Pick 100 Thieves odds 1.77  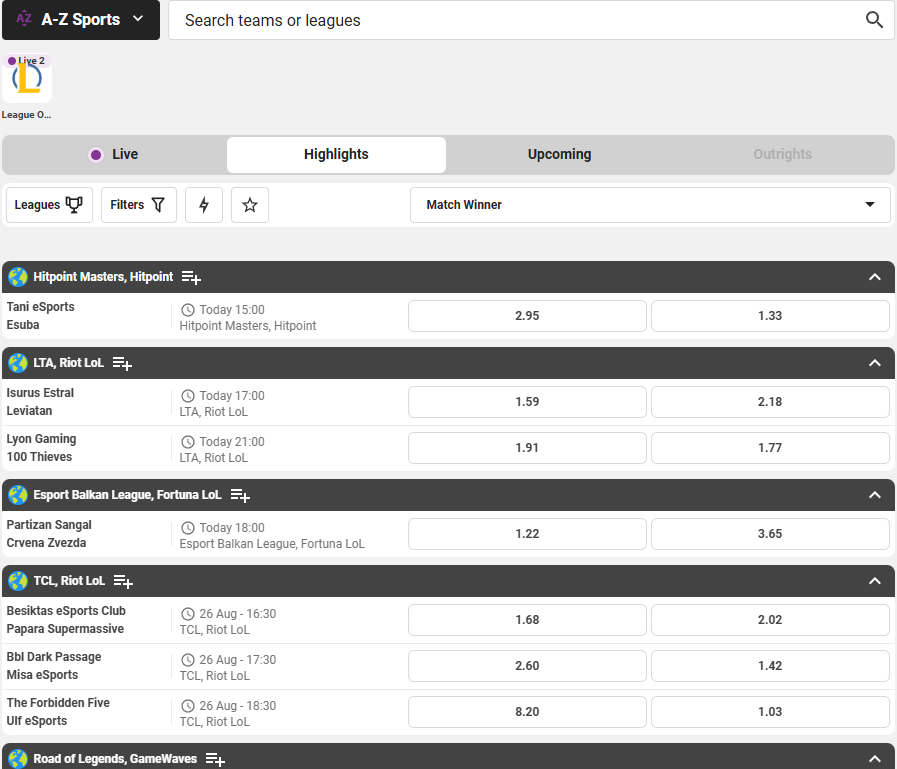(770, 447)
